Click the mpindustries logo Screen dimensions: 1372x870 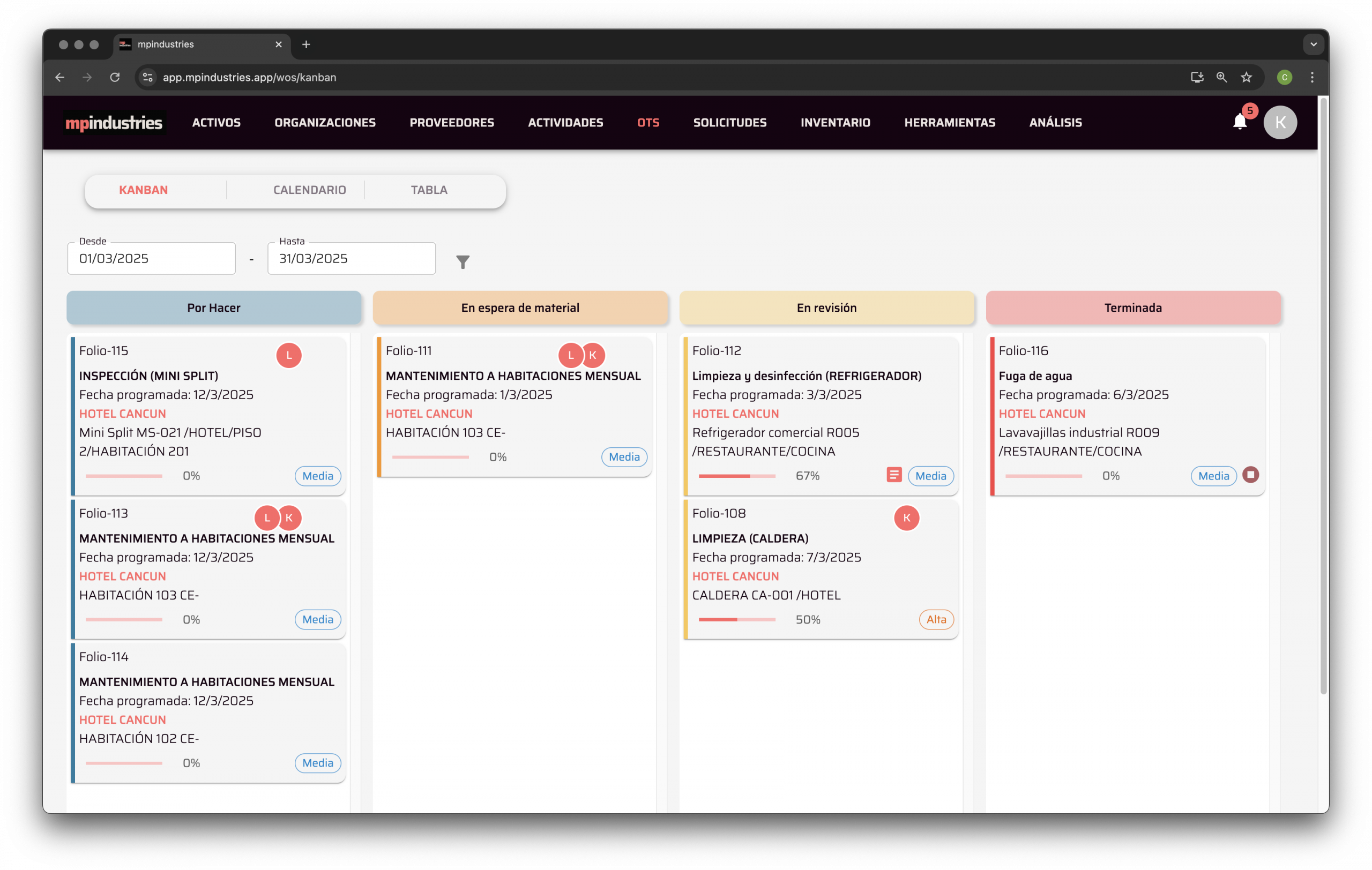(x=114, y=123)
